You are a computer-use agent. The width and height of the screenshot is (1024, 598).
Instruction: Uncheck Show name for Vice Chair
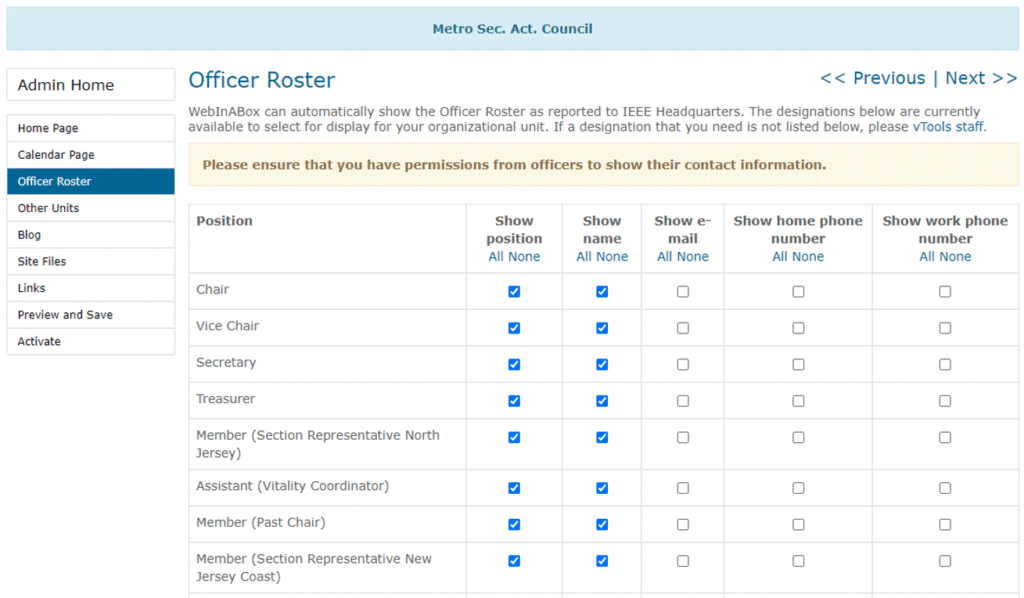(602, 328)
